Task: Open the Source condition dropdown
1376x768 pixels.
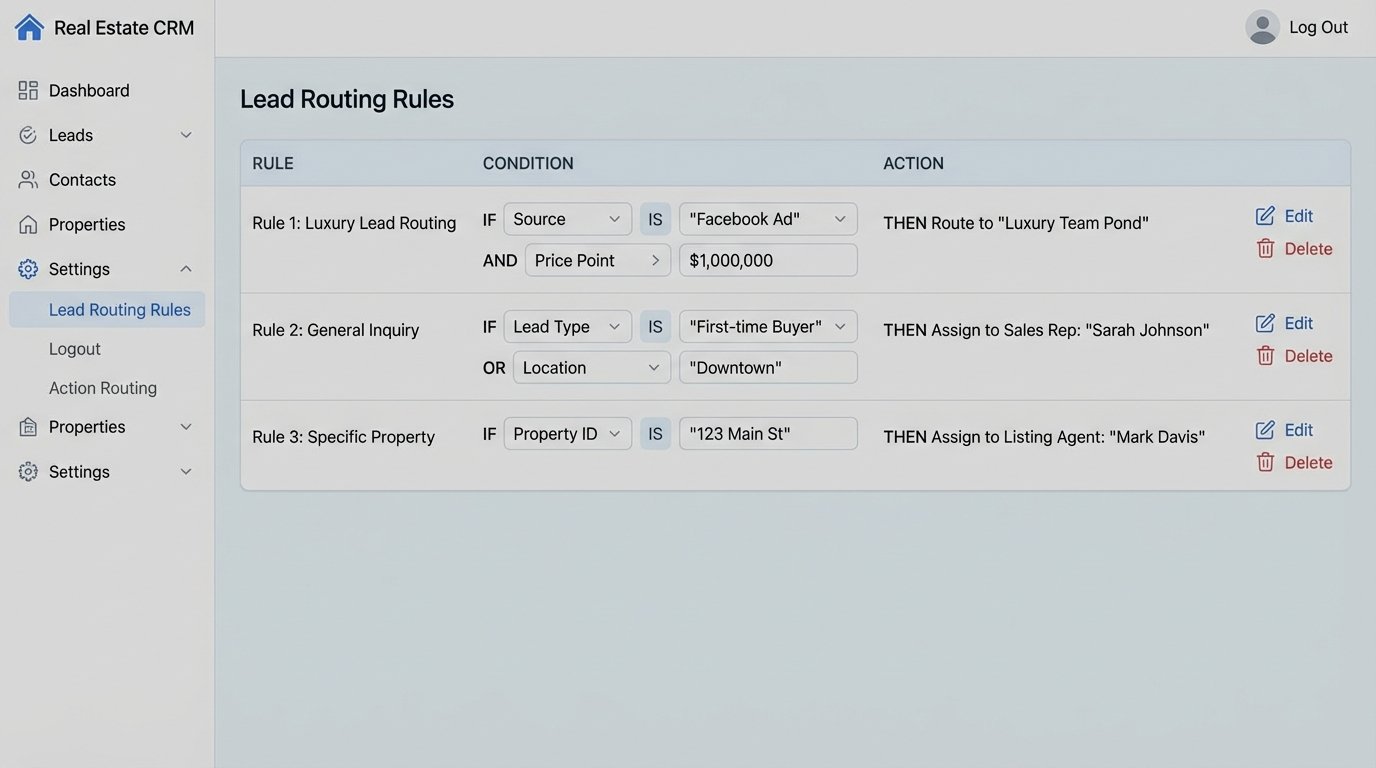Action: tap(568, 218)
